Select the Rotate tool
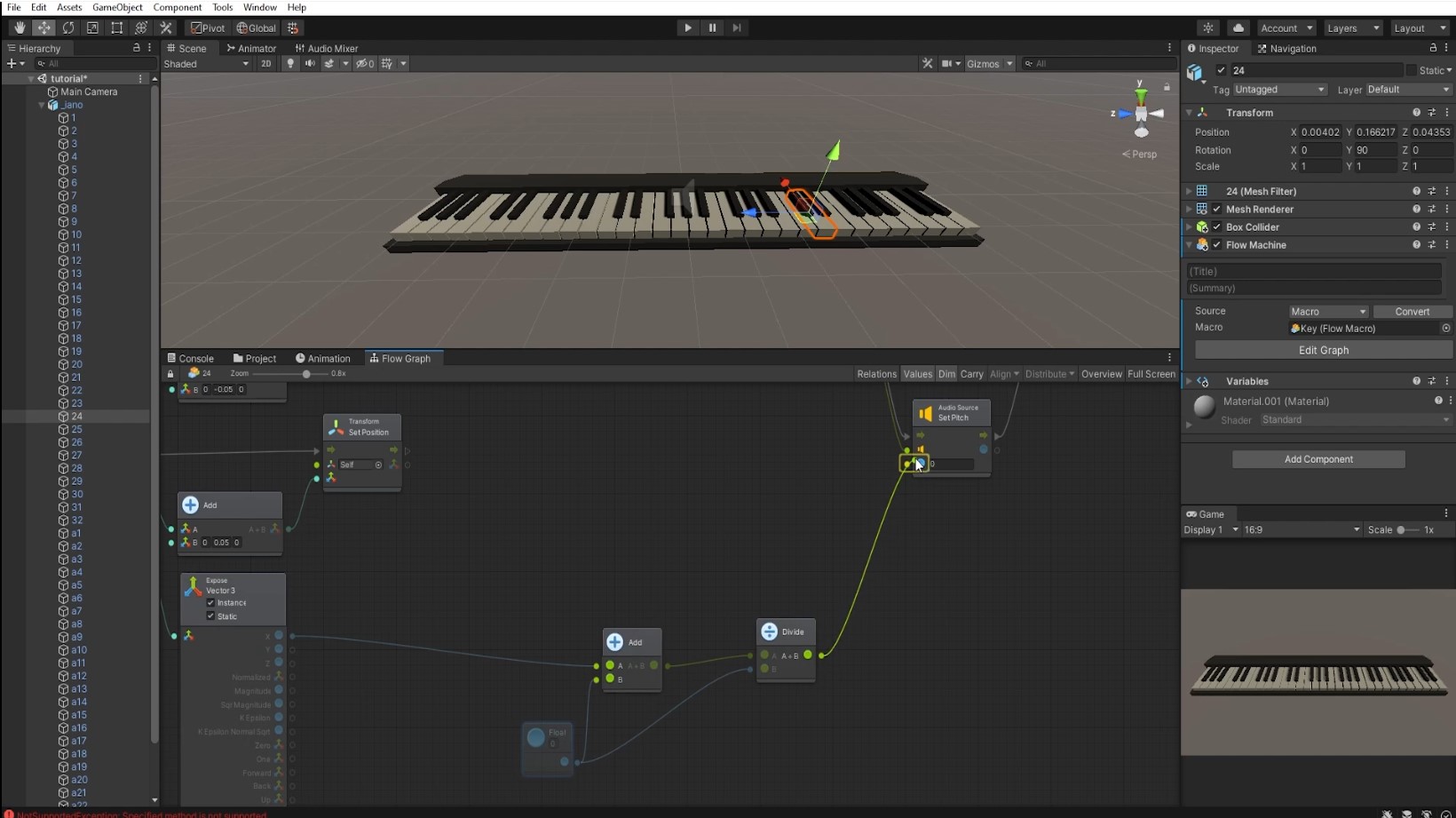 coord(68,28)
